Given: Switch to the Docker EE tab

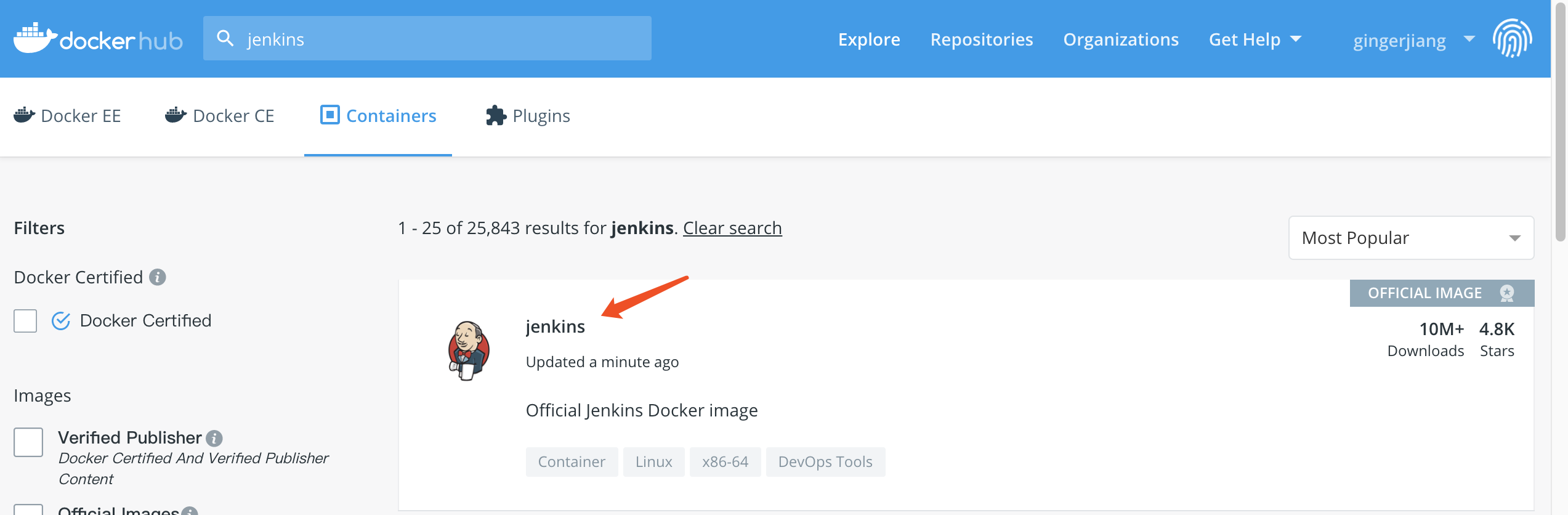Looking at the screenshot, I should tap(68, 116).
